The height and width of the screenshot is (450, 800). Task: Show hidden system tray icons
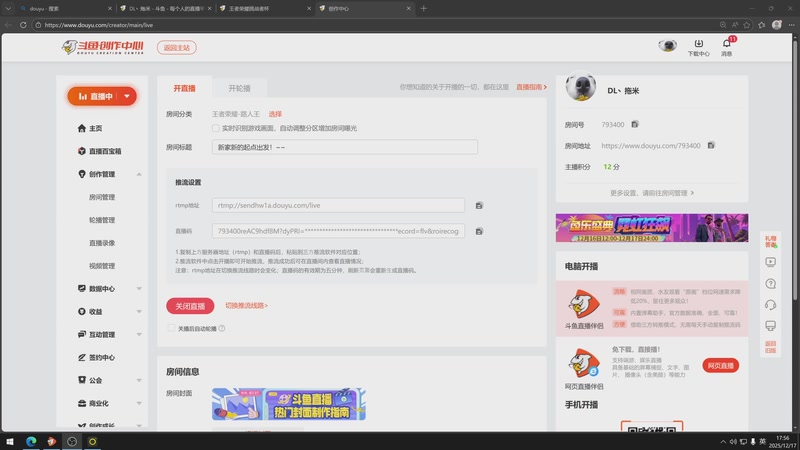click(723, 441)
